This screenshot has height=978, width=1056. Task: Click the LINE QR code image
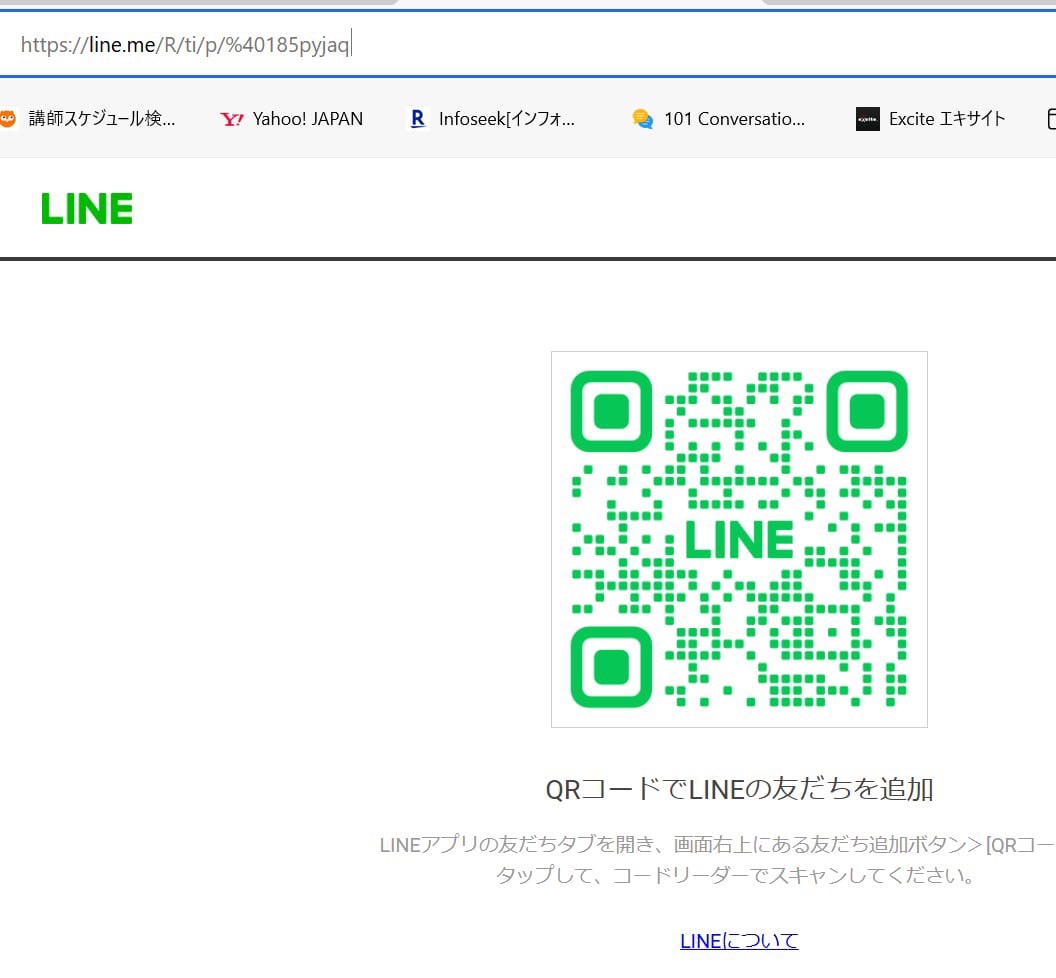739,539
